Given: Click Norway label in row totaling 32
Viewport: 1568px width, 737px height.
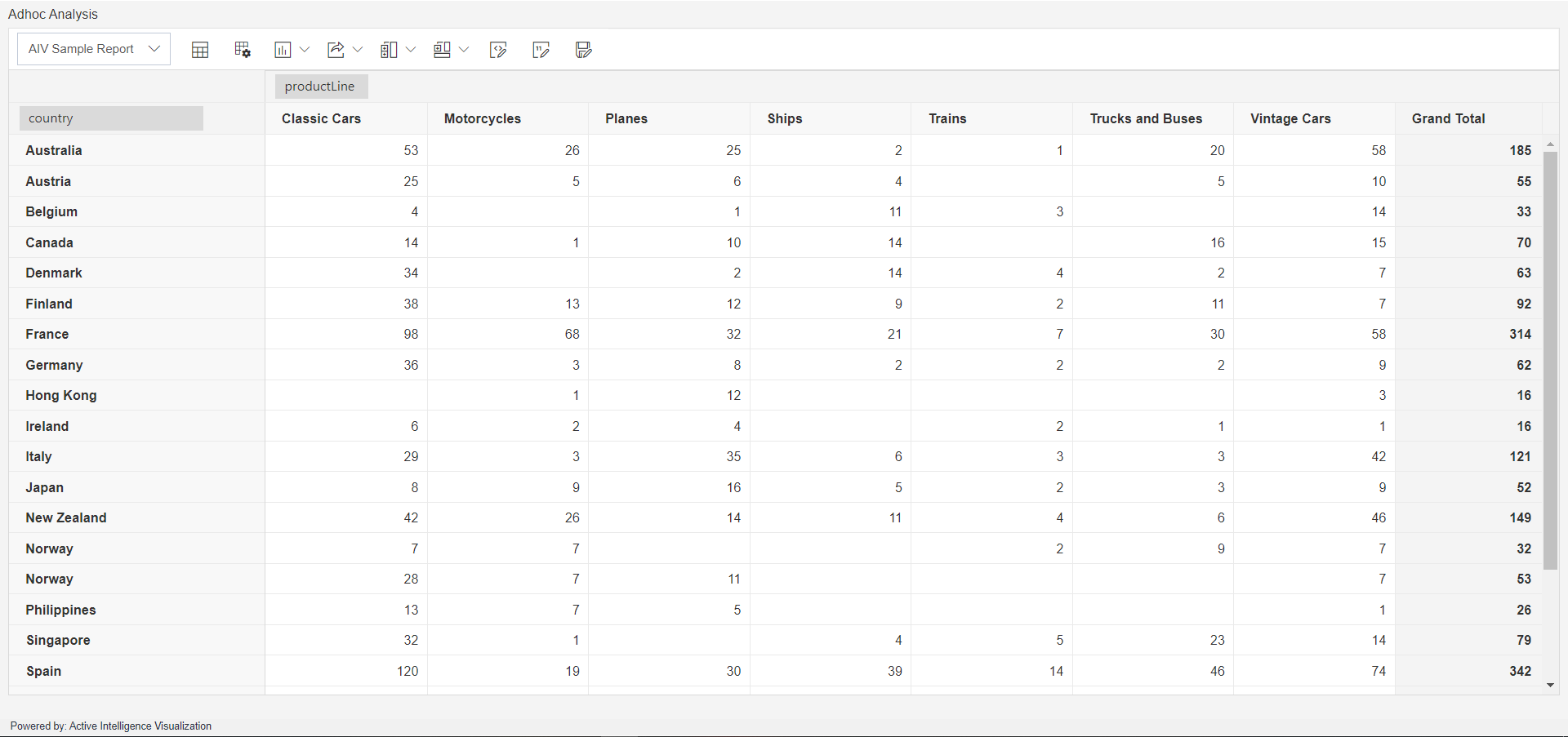Looking at the screenshot, I should [49, 549].
